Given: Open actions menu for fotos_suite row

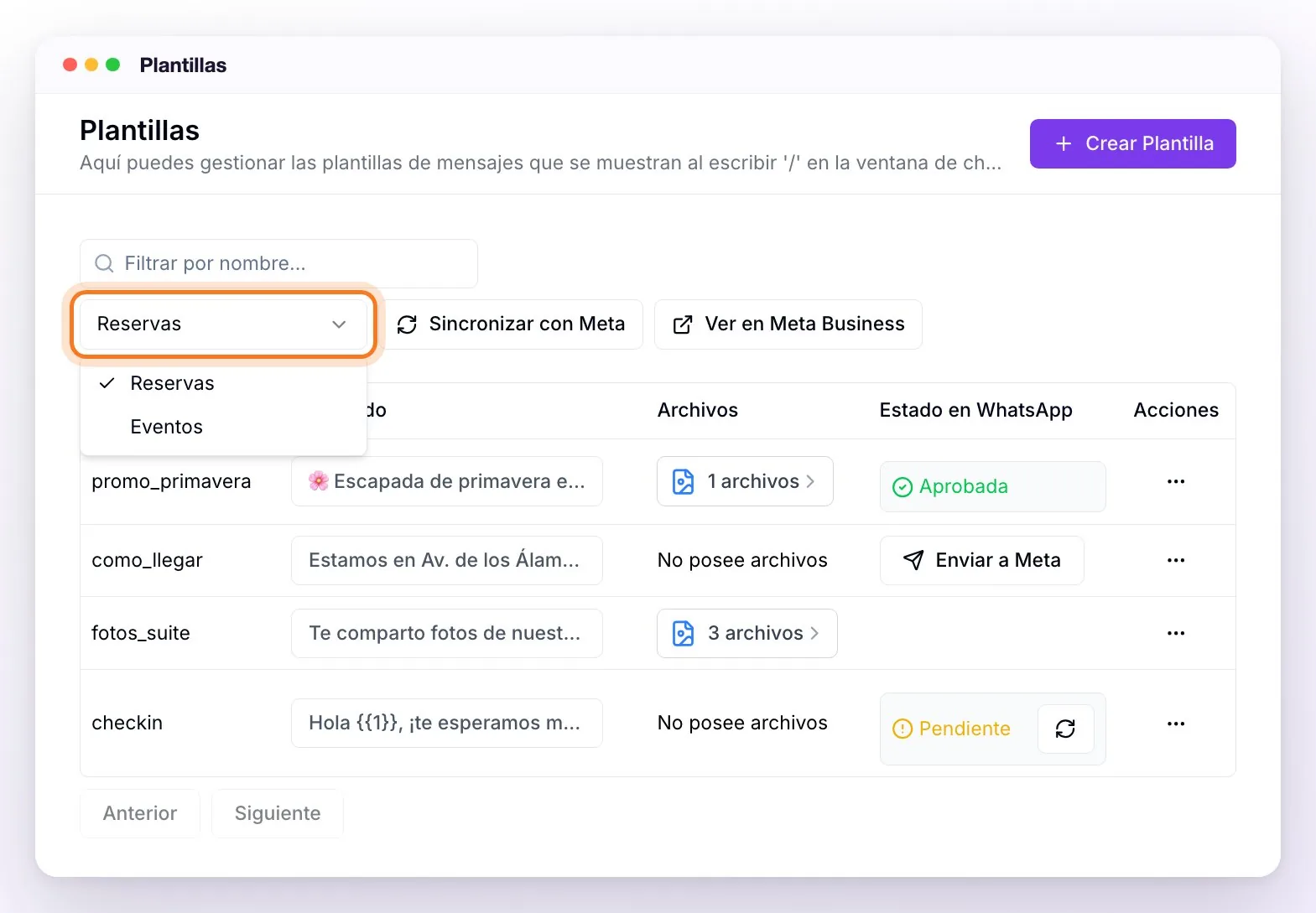Looking at the screenshot, I should coord(1176,633).
